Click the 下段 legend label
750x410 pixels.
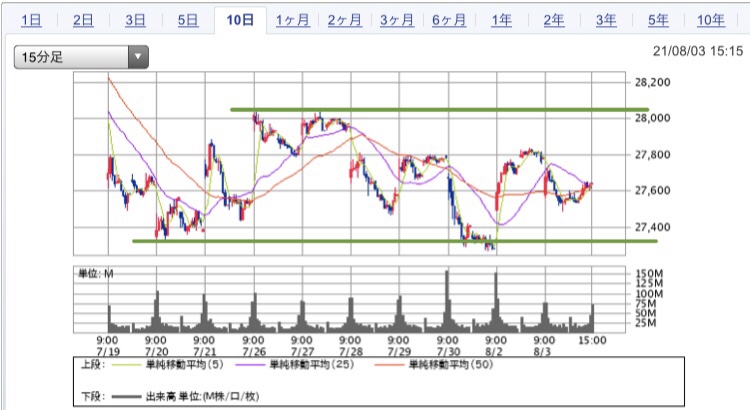click(91, 397)
